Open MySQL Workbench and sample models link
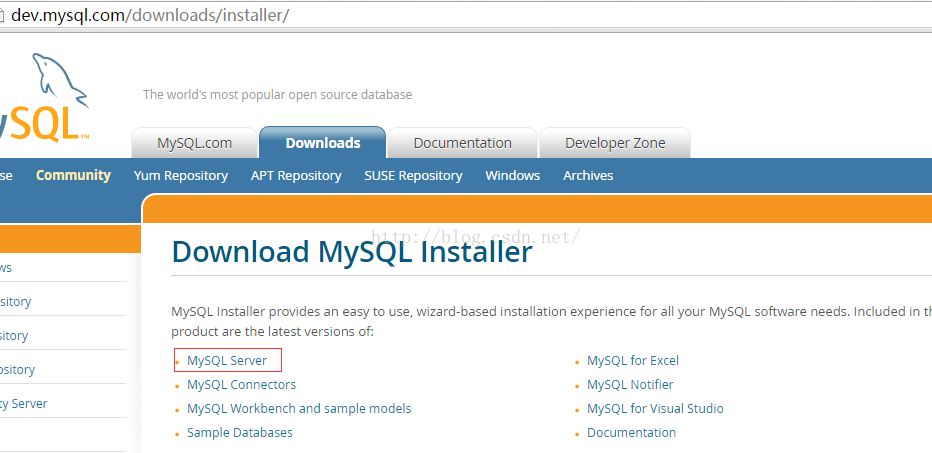This screenshot has height=453, width=932. [x=299, y=408]
